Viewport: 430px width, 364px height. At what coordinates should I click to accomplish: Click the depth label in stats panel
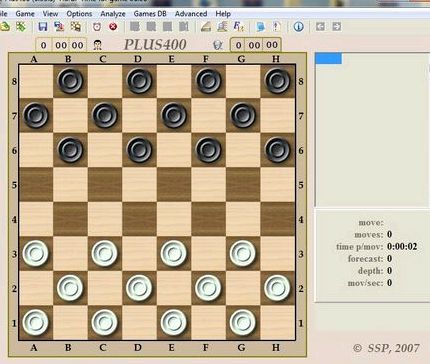click(370, 271)
